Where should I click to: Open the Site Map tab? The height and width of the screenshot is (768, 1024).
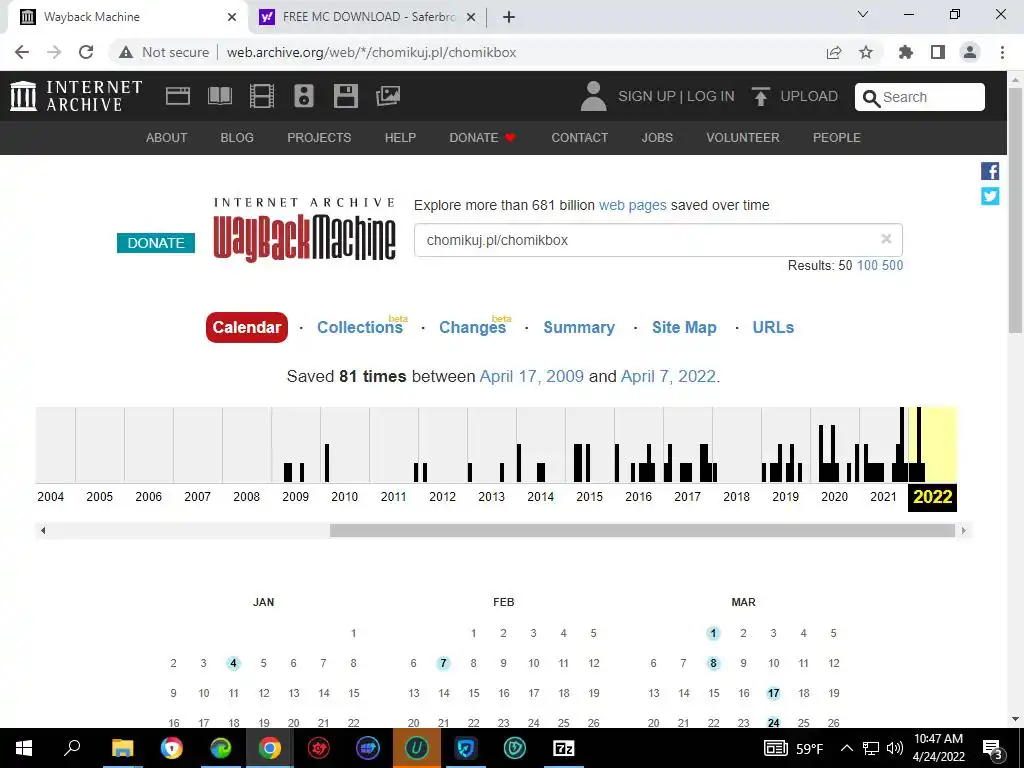(684, 327)
